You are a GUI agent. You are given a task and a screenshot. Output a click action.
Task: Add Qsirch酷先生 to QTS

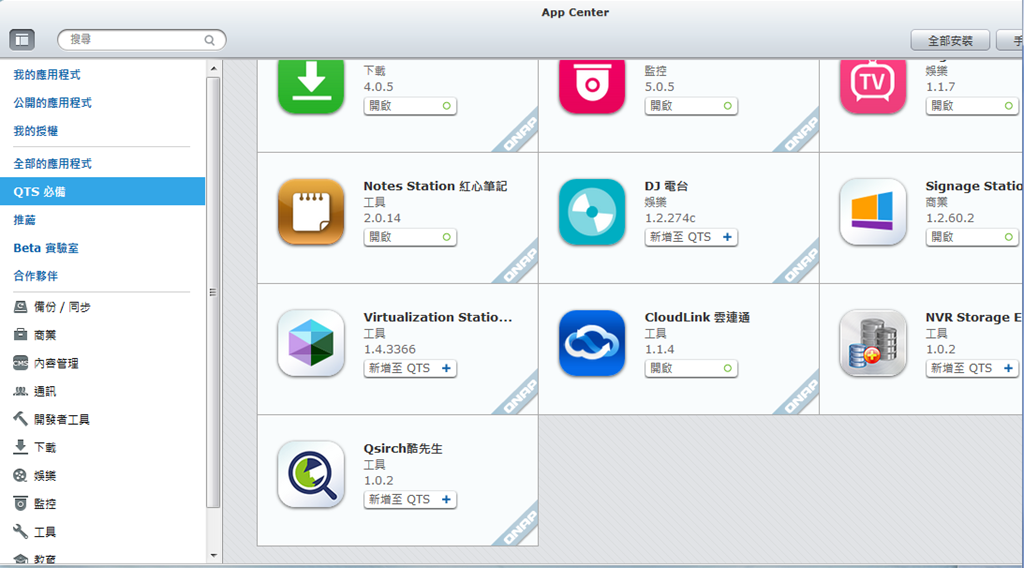click(x=410, y=499)
